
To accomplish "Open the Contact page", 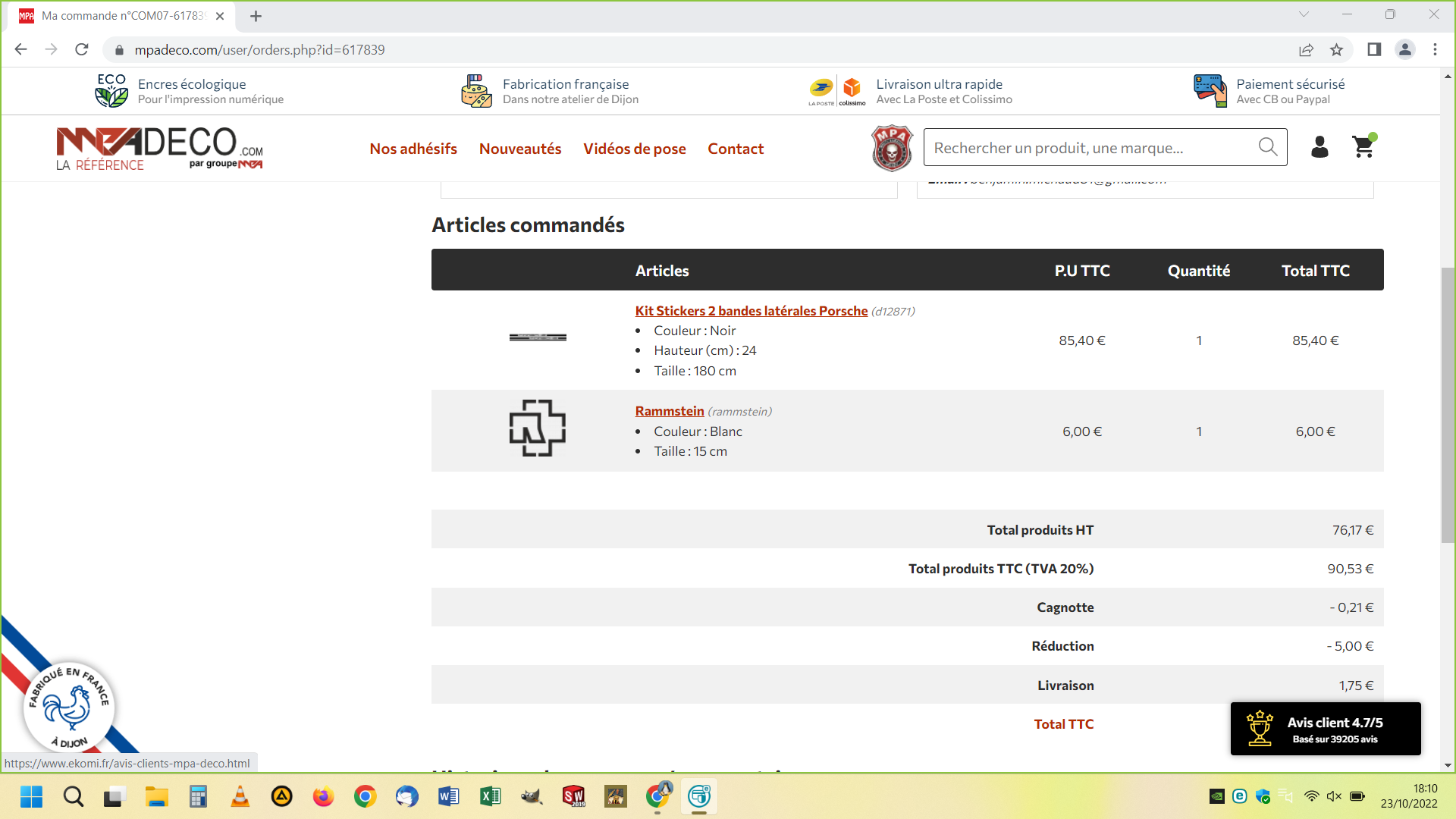I will click(x=736, y=149).
